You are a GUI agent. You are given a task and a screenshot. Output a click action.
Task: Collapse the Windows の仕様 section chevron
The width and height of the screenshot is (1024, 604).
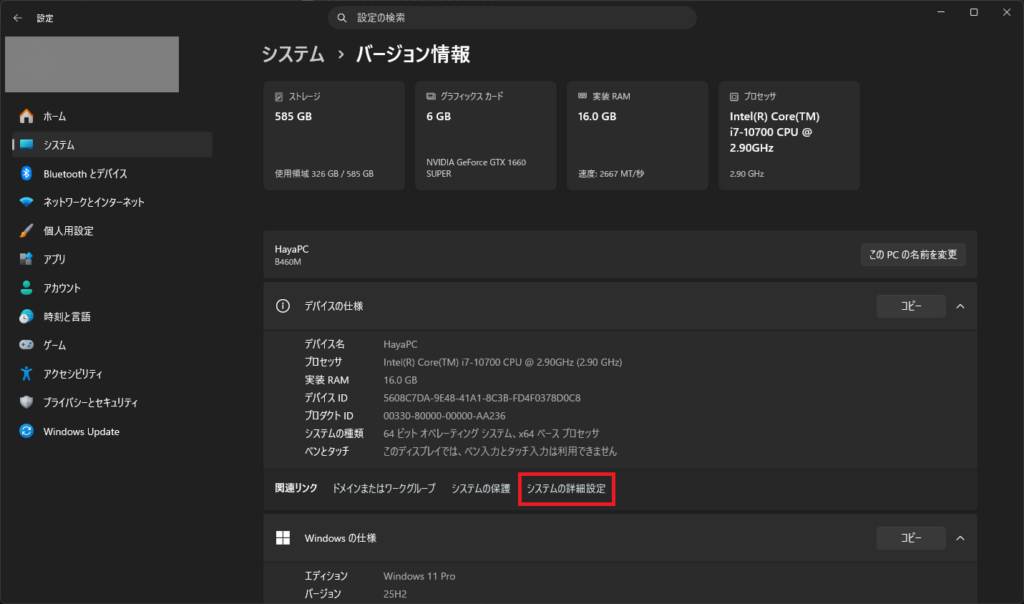coord(960,538)
